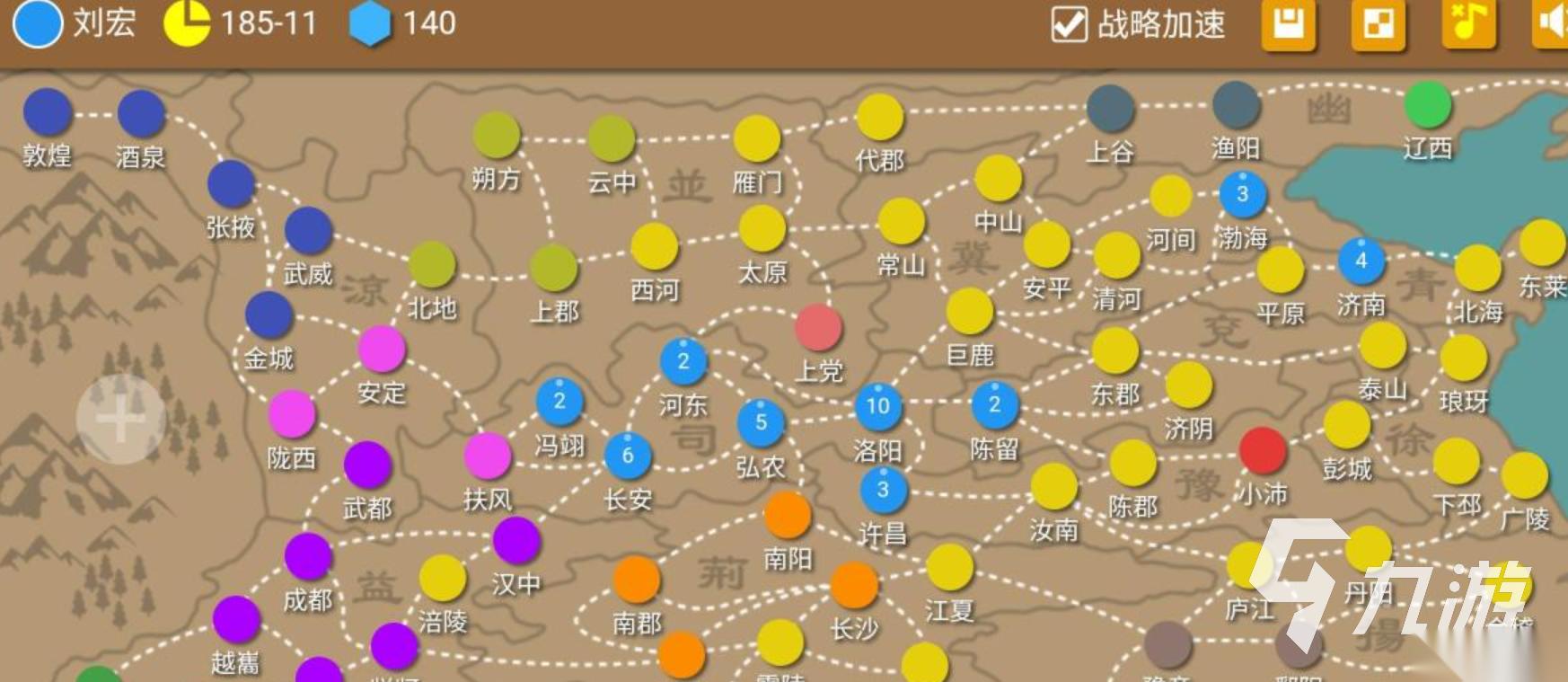Select the 河东 city node with 2 troops
This screenshot has height=682, width=1568.
pos(683,361)
